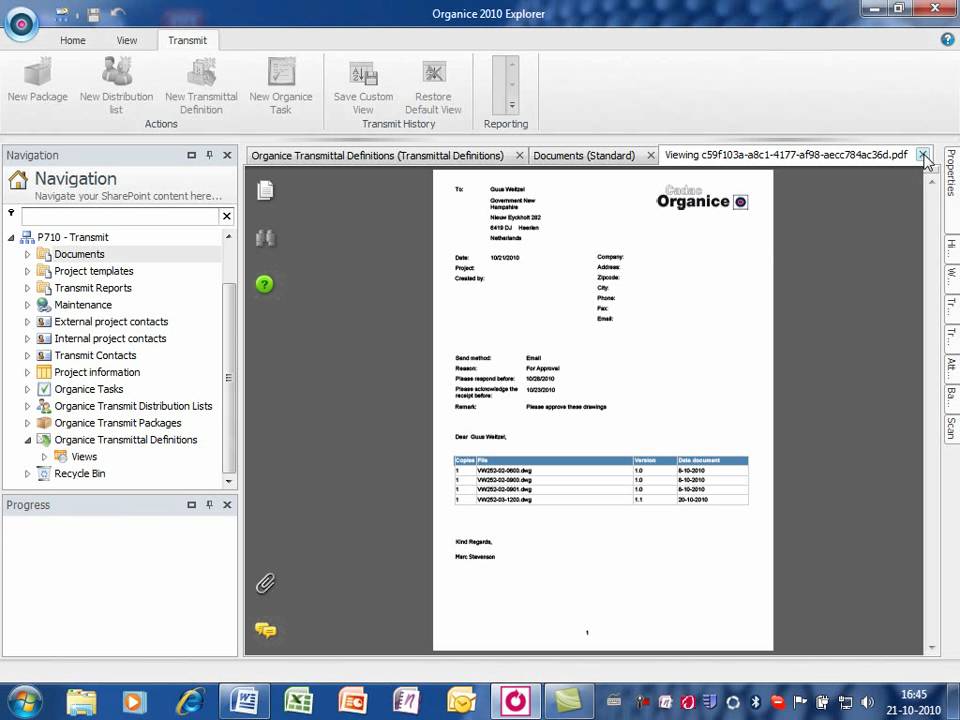This screenshot has height=720, width=960.
Task: Open Excel from the taskbar
Action: (x=299, y=701)
